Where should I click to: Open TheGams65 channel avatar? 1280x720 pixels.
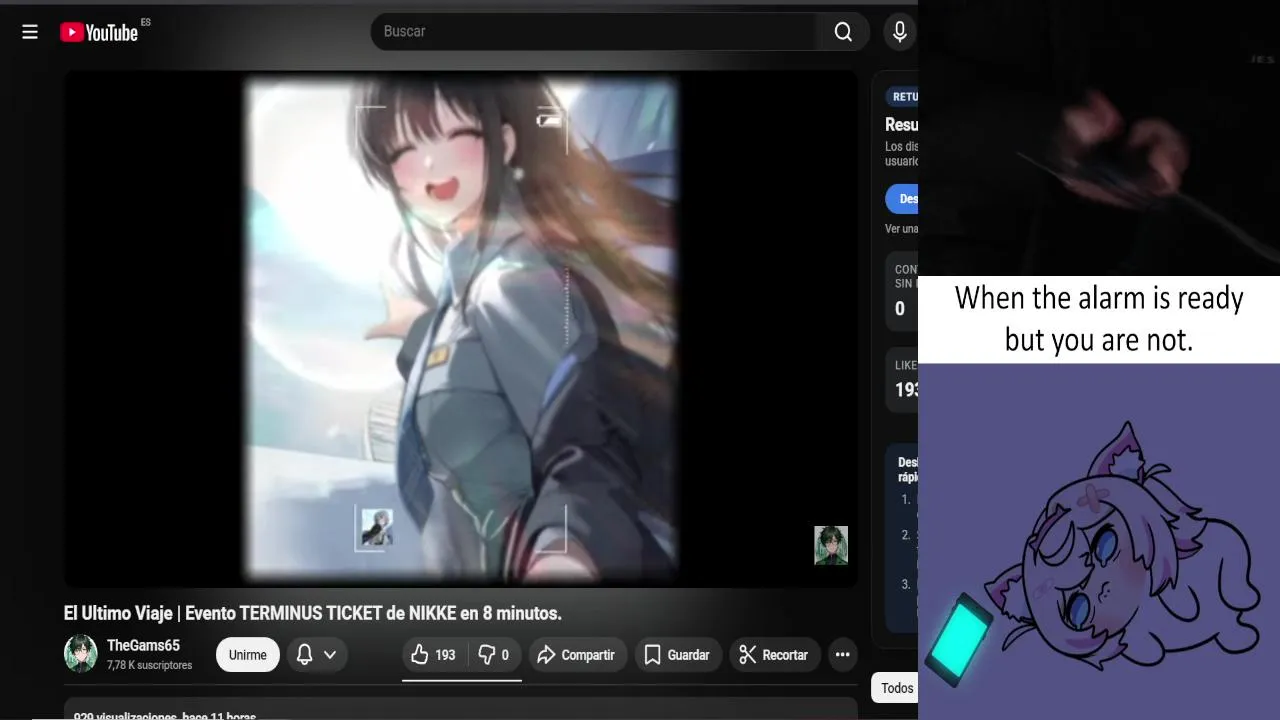[x=81, y=654]
